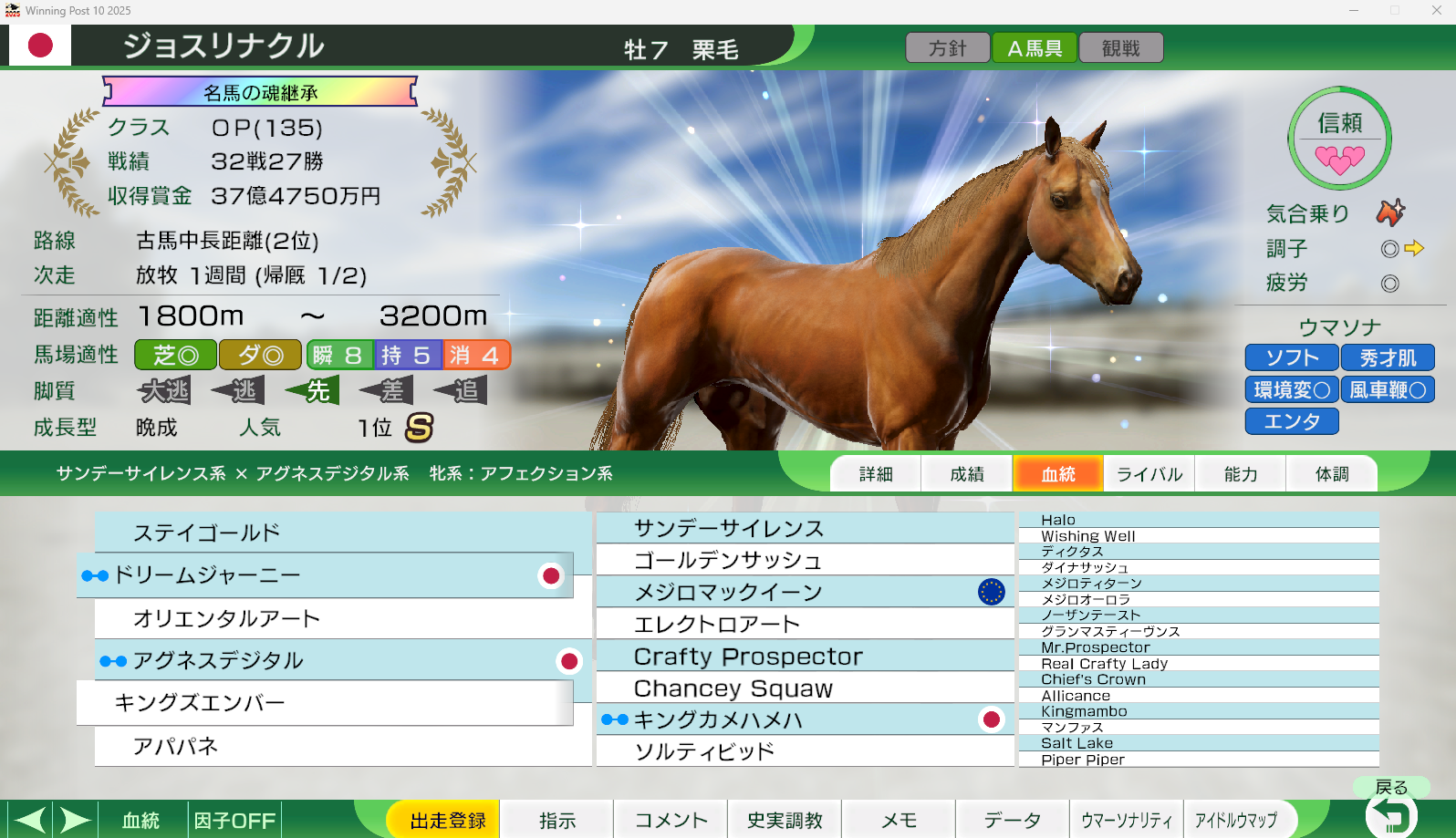This screenshot has height=838, width=1456.
Task: Click the 史実調教 historical training button
Action: coord(785,821)
